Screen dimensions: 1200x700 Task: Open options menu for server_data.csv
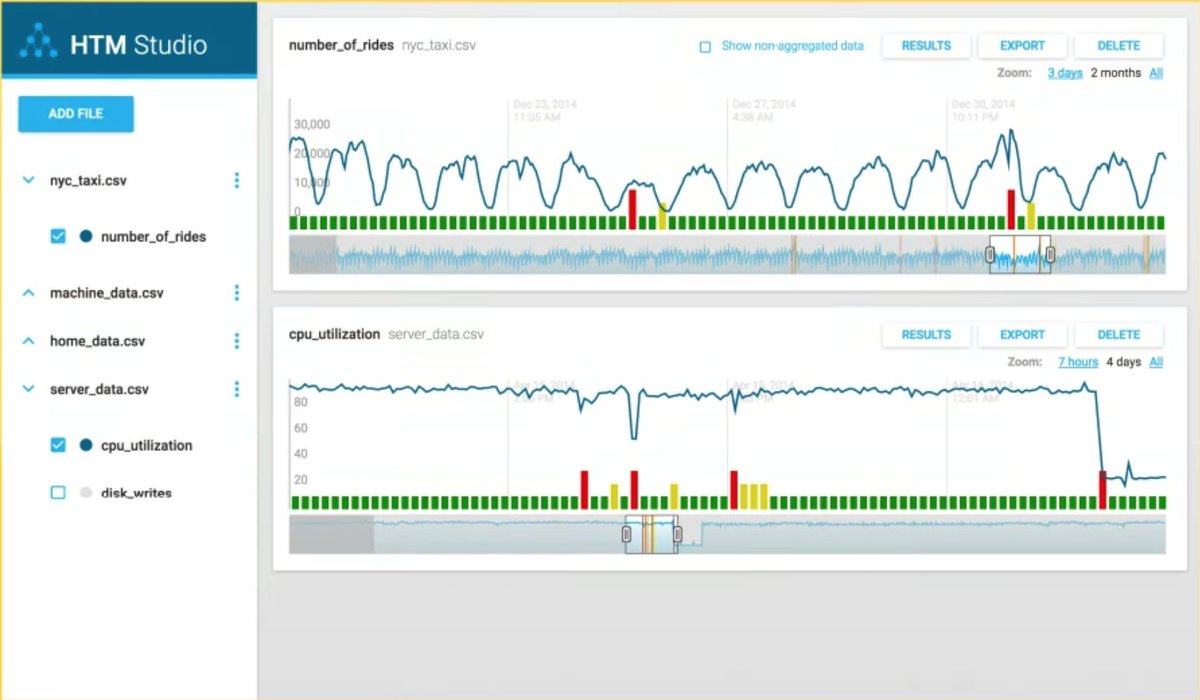[x=237, y=389]
